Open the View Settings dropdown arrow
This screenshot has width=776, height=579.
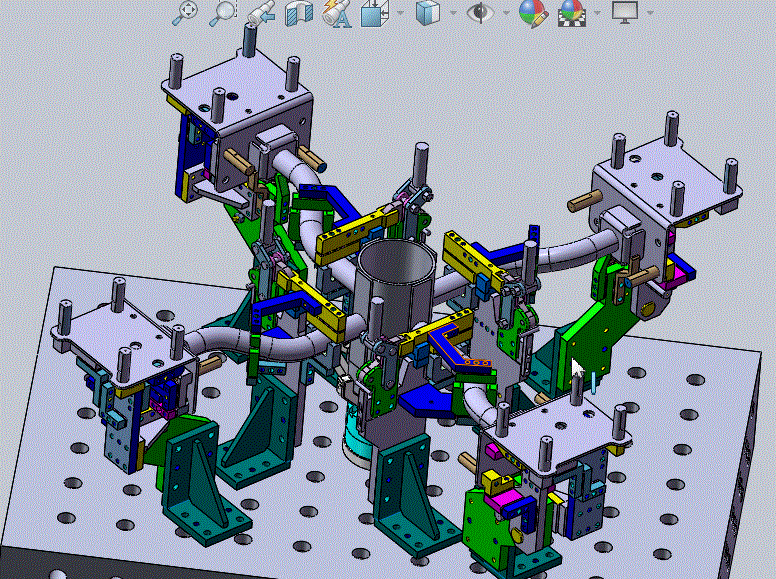point(651,13)
